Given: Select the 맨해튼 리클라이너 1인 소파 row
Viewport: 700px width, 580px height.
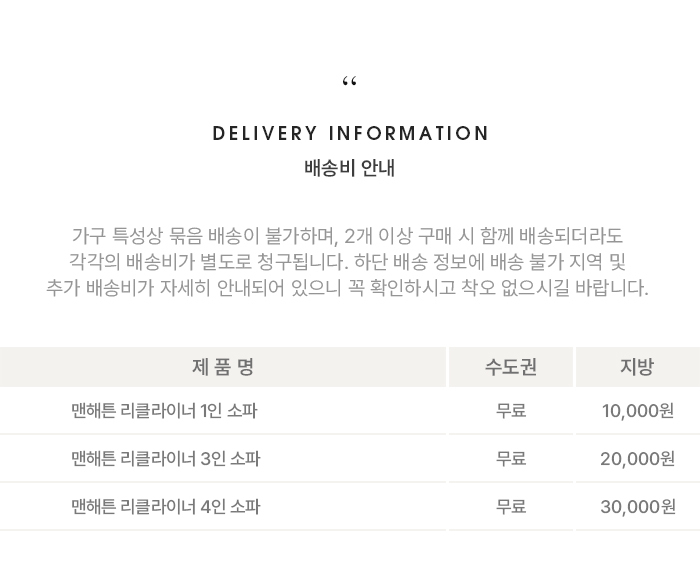Looking at the screenshot, I should [x=165, y=411].
